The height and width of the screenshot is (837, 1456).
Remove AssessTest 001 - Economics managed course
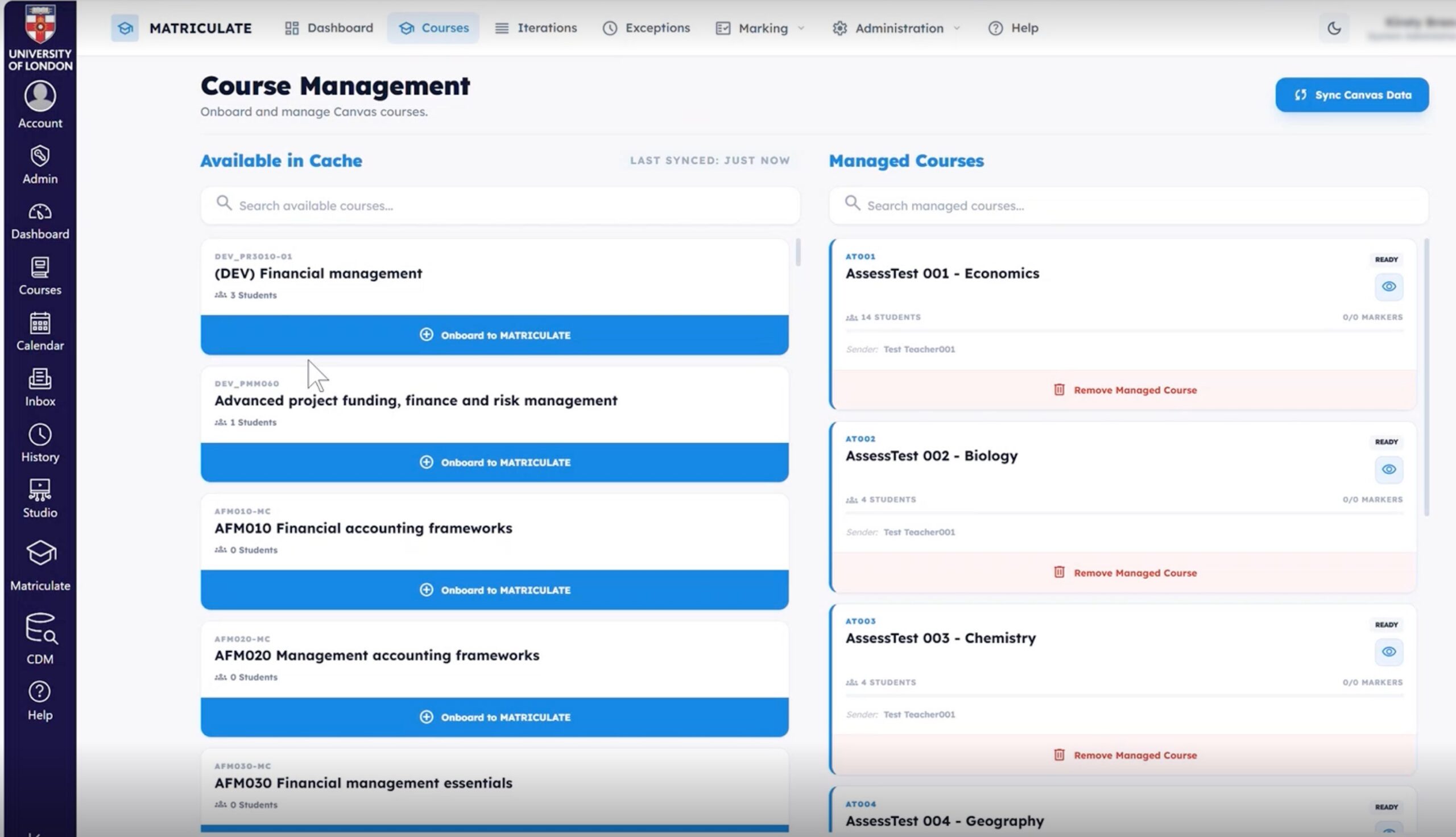point(1124,390)
